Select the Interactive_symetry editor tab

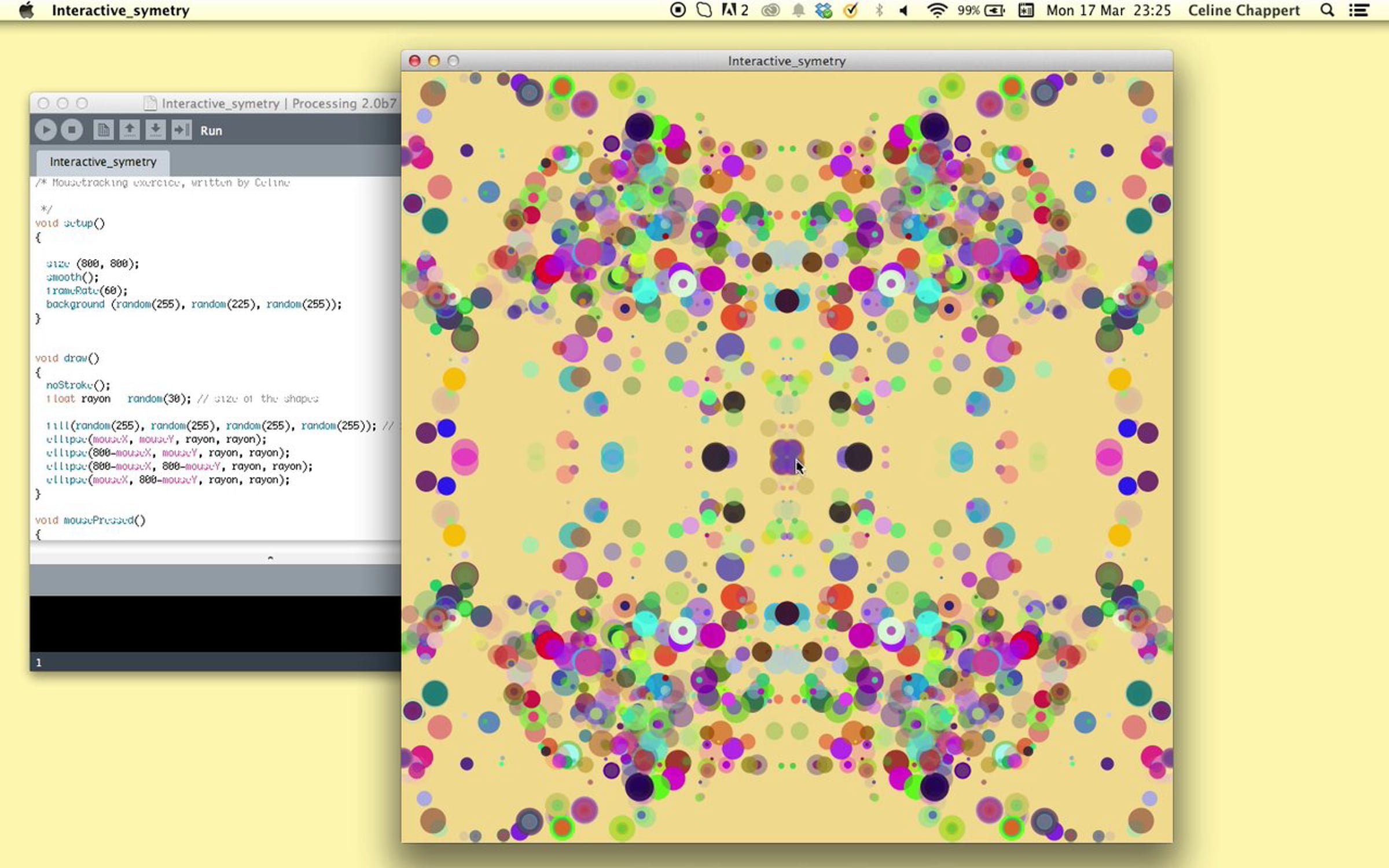[103, 162]
